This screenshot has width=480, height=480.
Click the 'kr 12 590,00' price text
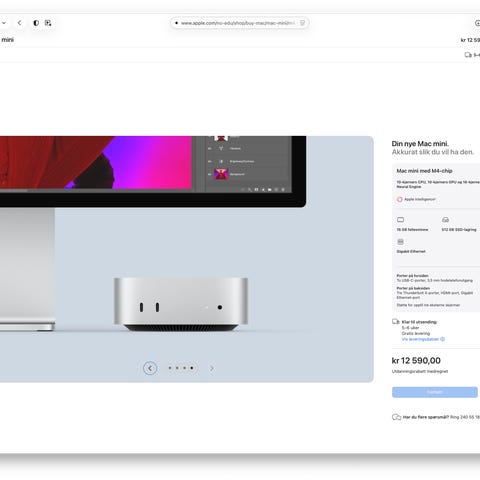[x=416, y=360]
